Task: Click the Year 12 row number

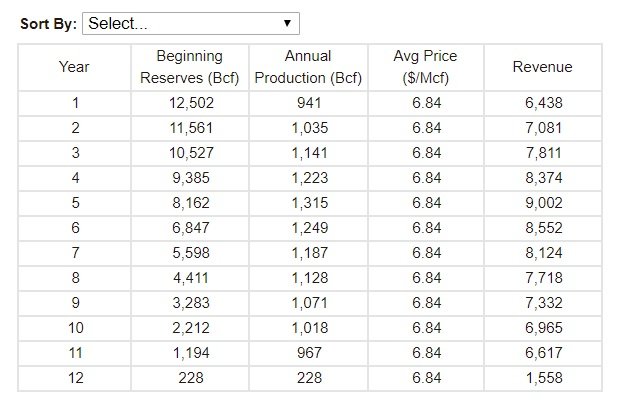Action: tap(74, 377)
